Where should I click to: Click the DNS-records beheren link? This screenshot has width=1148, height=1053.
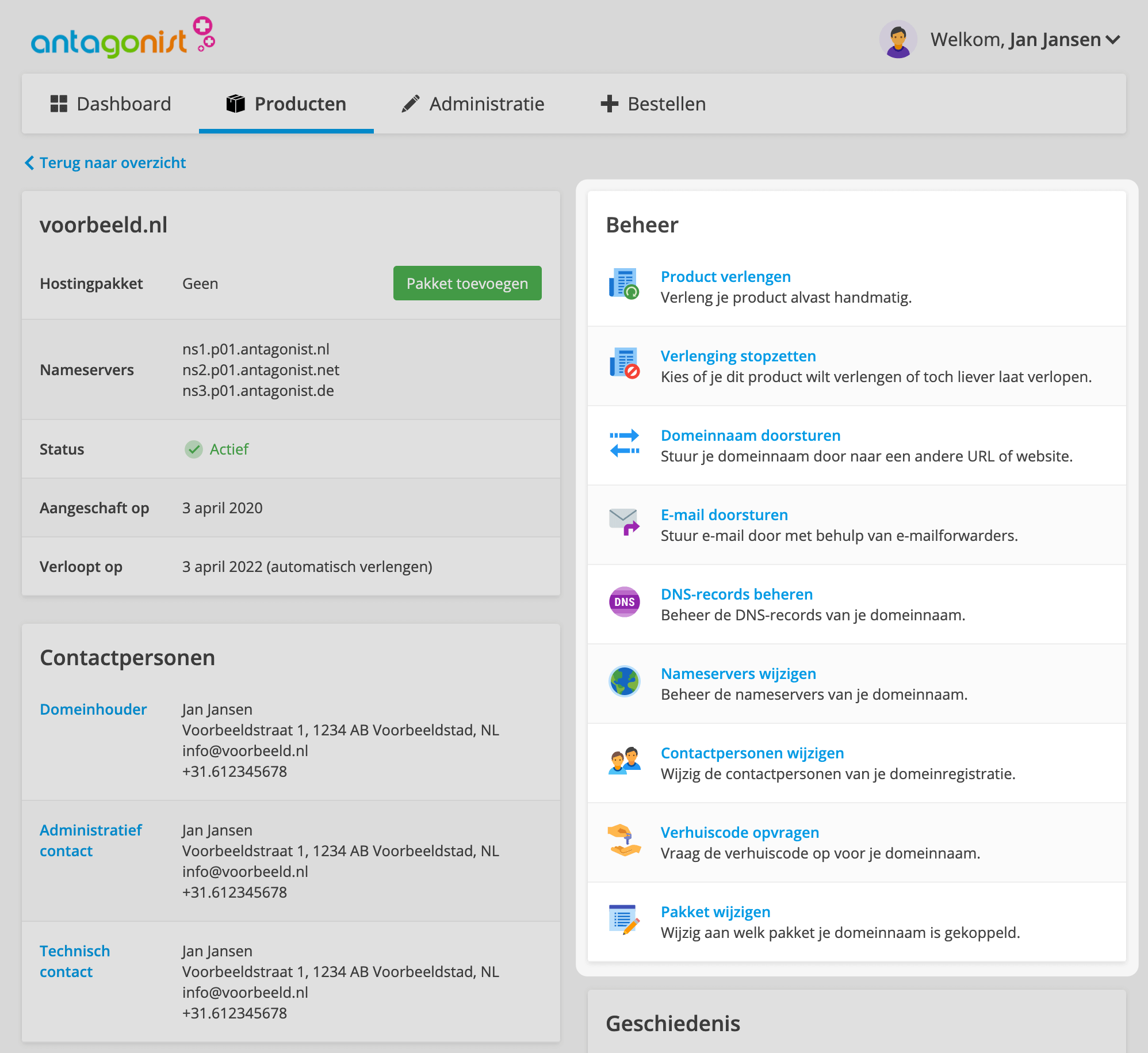tap(736, 594)
